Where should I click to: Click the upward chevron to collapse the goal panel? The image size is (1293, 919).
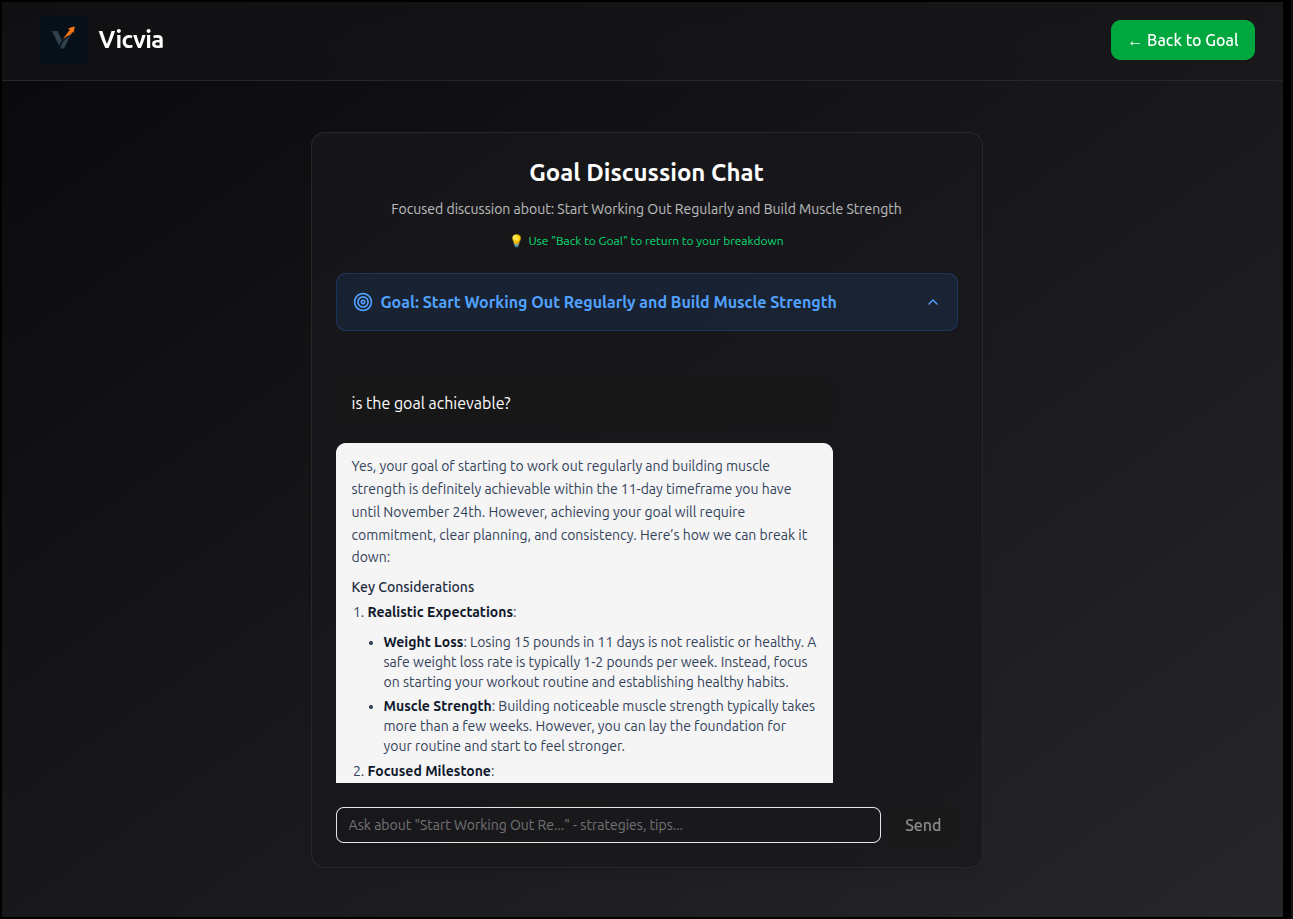pos(932,301)
